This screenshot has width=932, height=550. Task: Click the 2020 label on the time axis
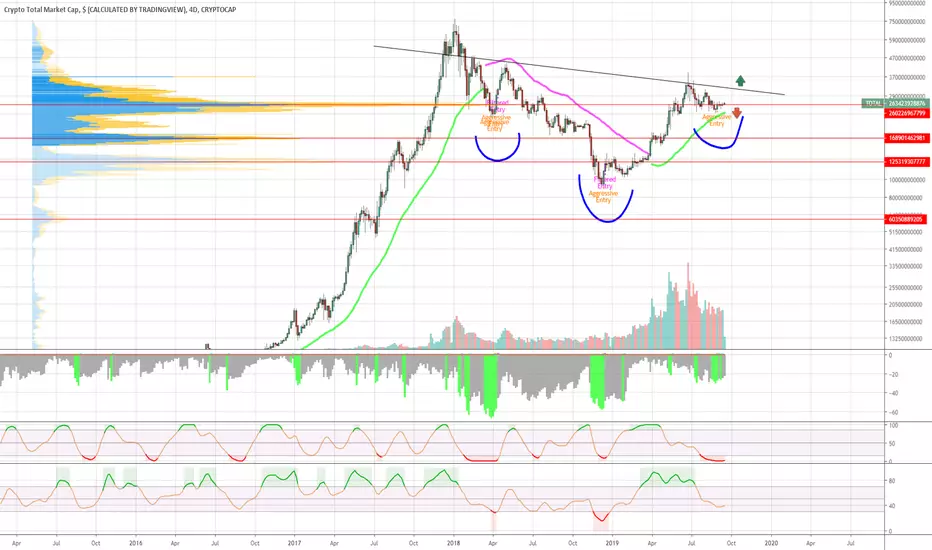pyautogui.click(x=771, y=543)
